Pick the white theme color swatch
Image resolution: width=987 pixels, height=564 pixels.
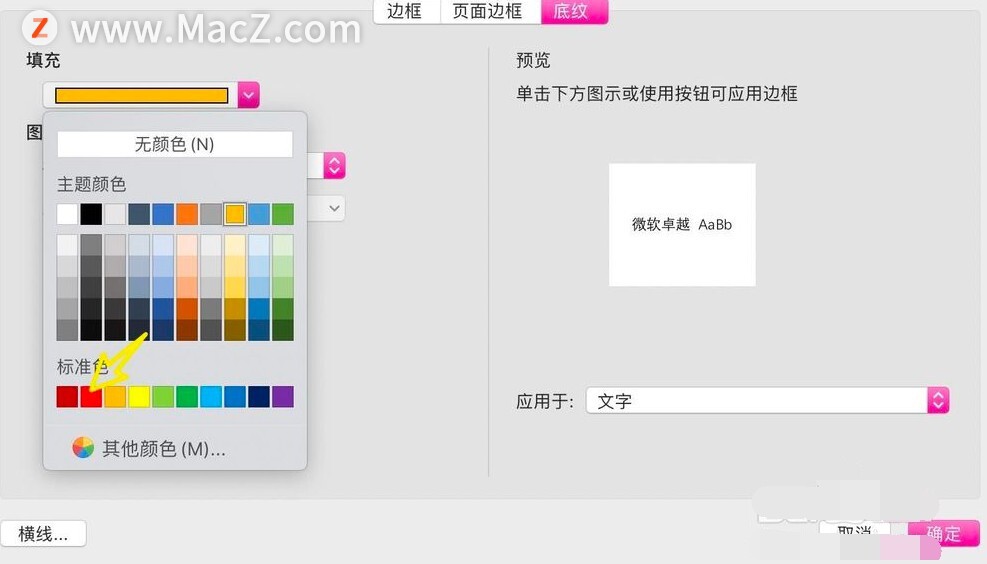point(67,214)
